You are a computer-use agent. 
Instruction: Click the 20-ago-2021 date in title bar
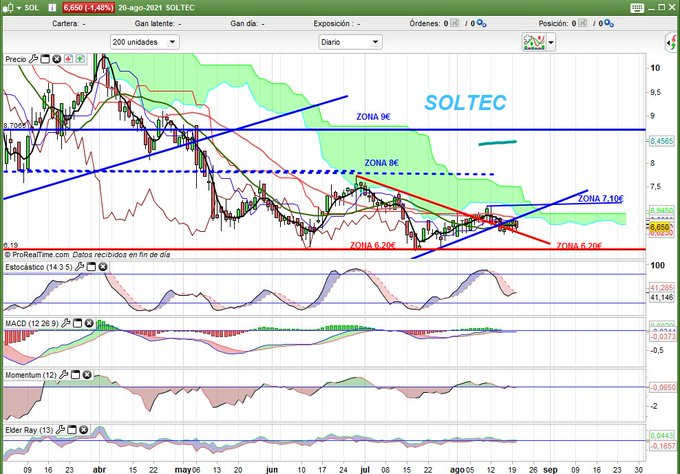click(141, 7)
